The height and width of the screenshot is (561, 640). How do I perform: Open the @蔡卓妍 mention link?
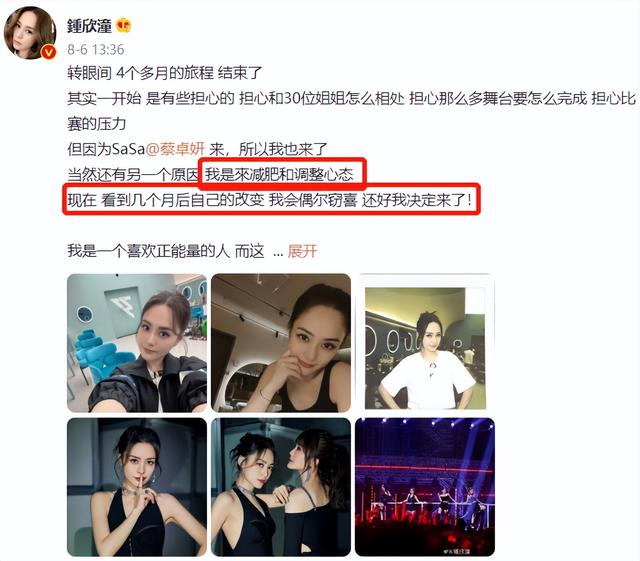coord(176,149)
